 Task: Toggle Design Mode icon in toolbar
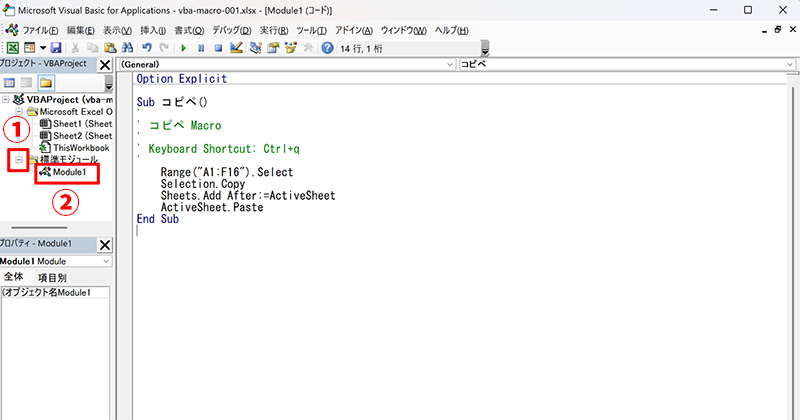[236, 47]
